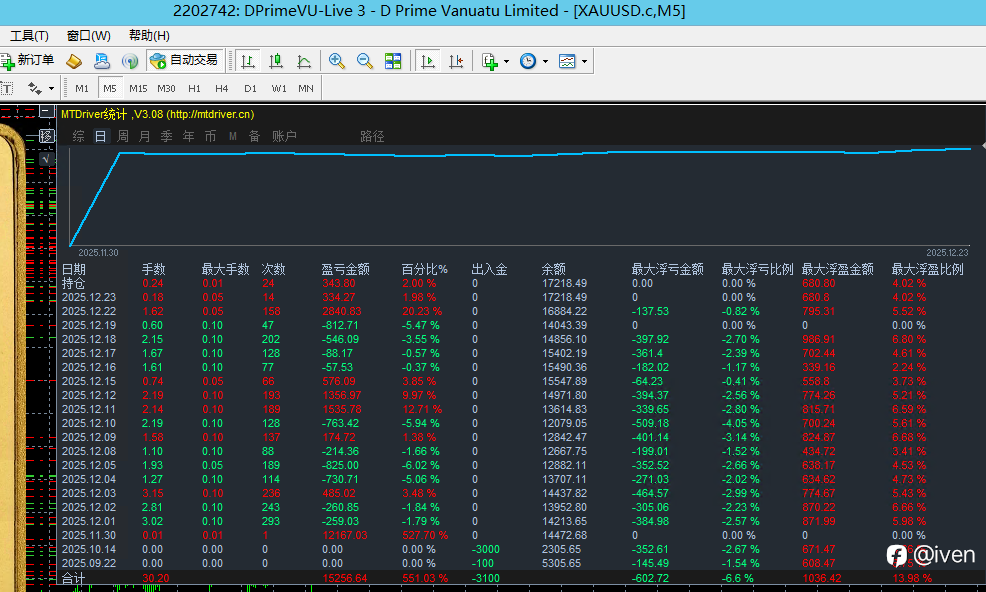Open the 帮助(H) menu
The image size is (986, 592).
pyautogui.click(x=149, y=36)
